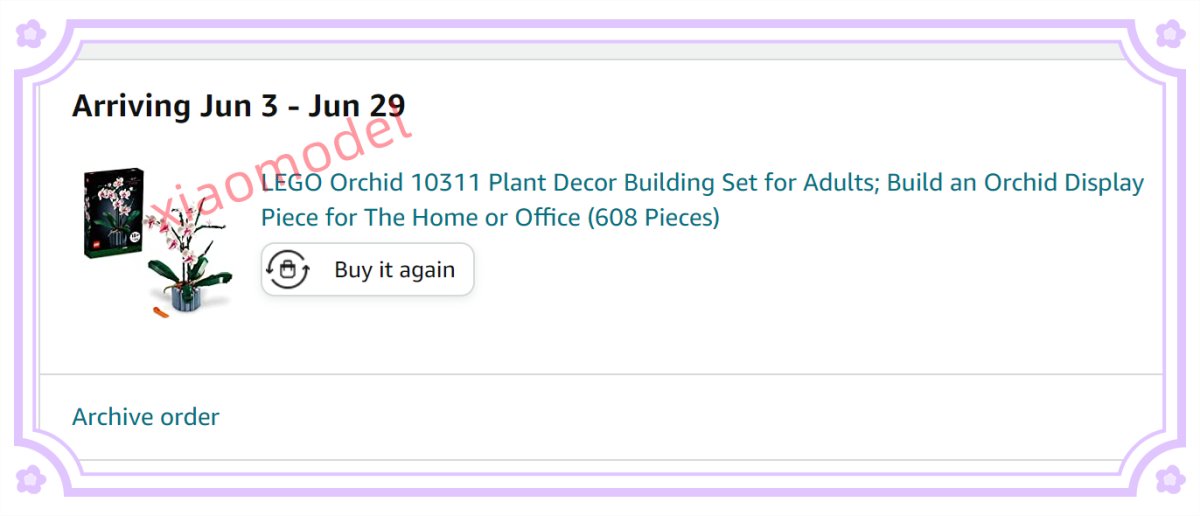Click the Archive order link
Image resolution: width=1200 pixels, height=516 pixels.
(146, 417)
